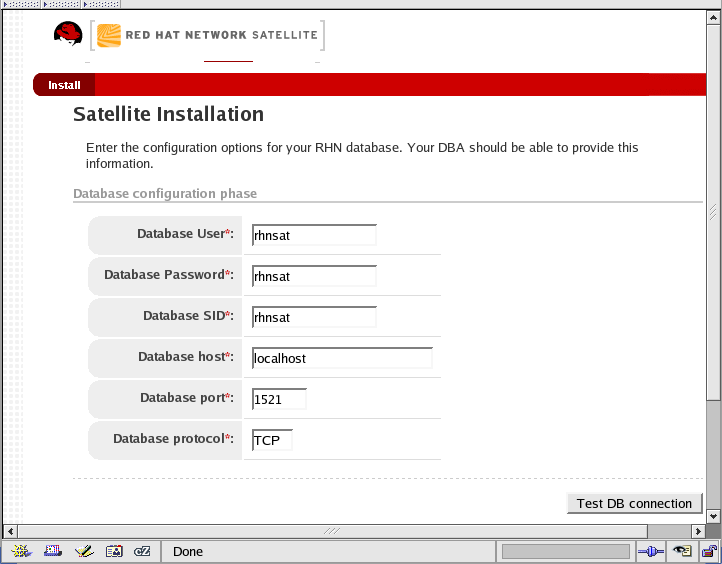This screenshot has width=722, height=564.
Task: Click the Red Hat shadowman logo
Action: [68, 35]
